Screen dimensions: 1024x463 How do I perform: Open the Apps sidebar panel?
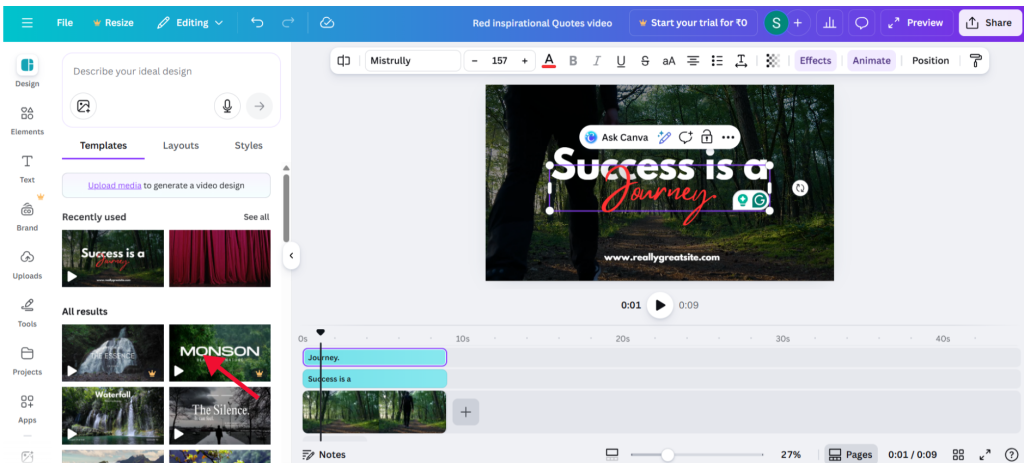pyautogui.click(x=27, y=408)
